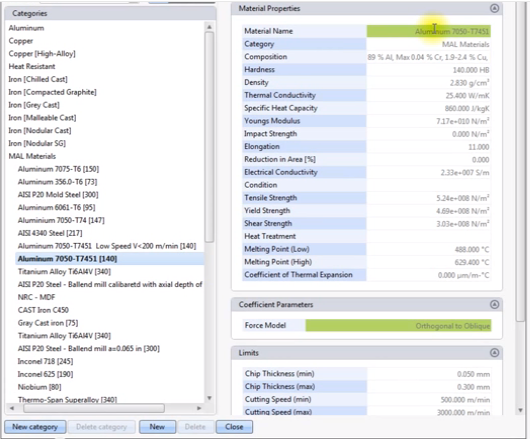
Task: Click Cutting Speed (min) value 500.000
Action: (465, 400)
